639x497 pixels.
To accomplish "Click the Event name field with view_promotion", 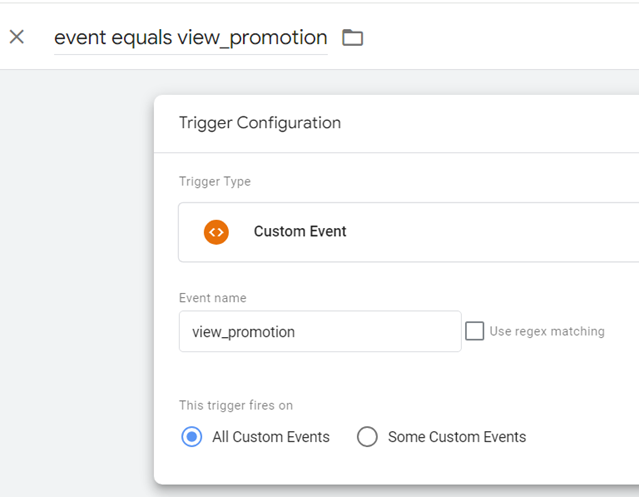I will point(320,332).
